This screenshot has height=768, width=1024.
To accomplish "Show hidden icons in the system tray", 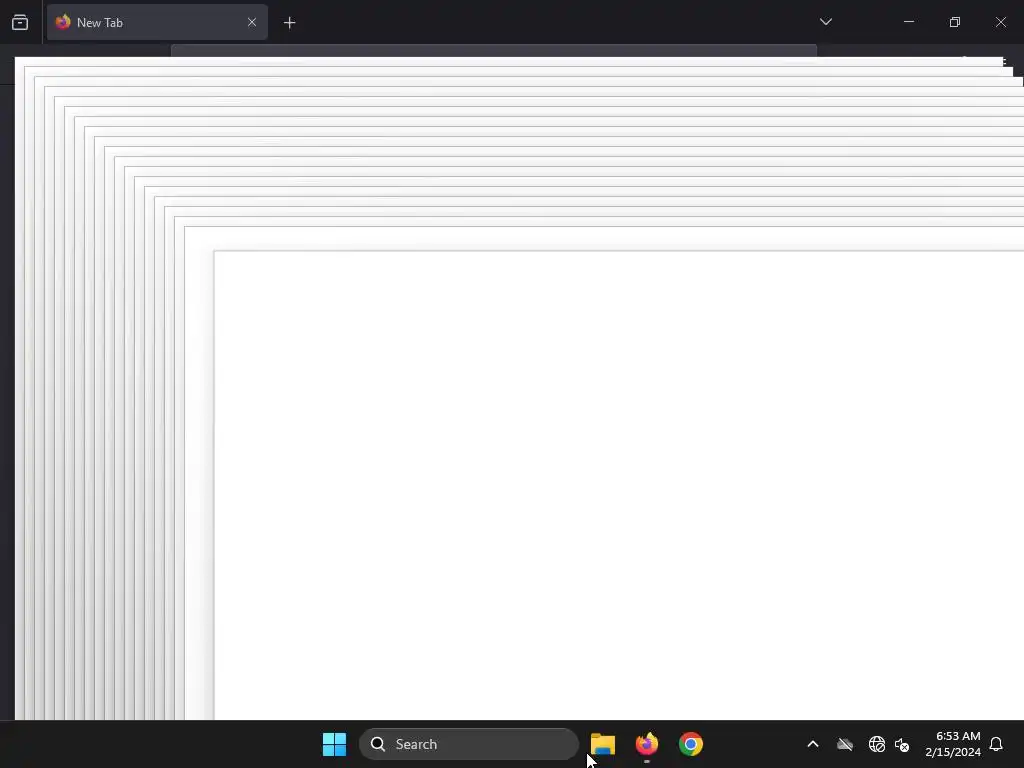I will 813,744.
